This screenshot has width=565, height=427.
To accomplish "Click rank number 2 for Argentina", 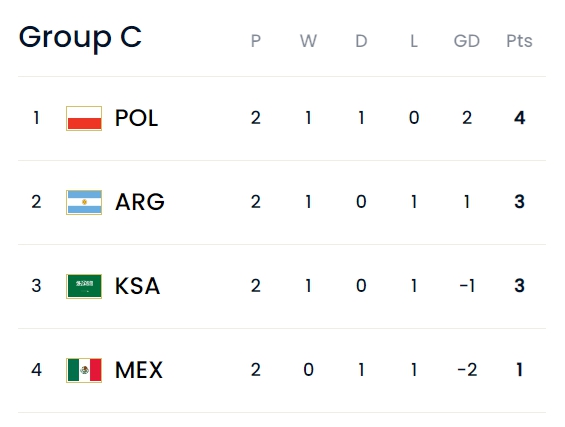I will pos(36,202).
